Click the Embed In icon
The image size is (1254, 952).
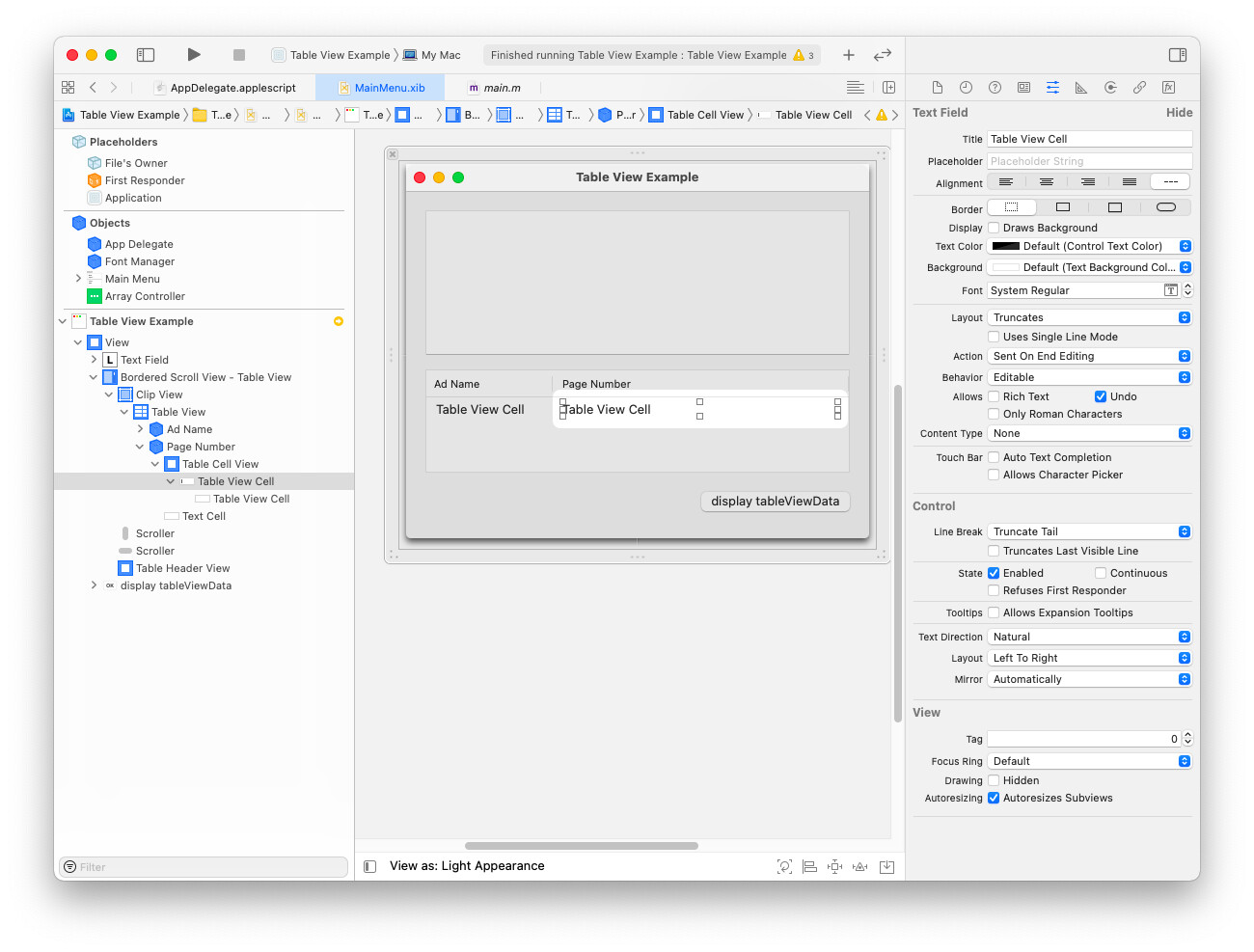(887, 866)
